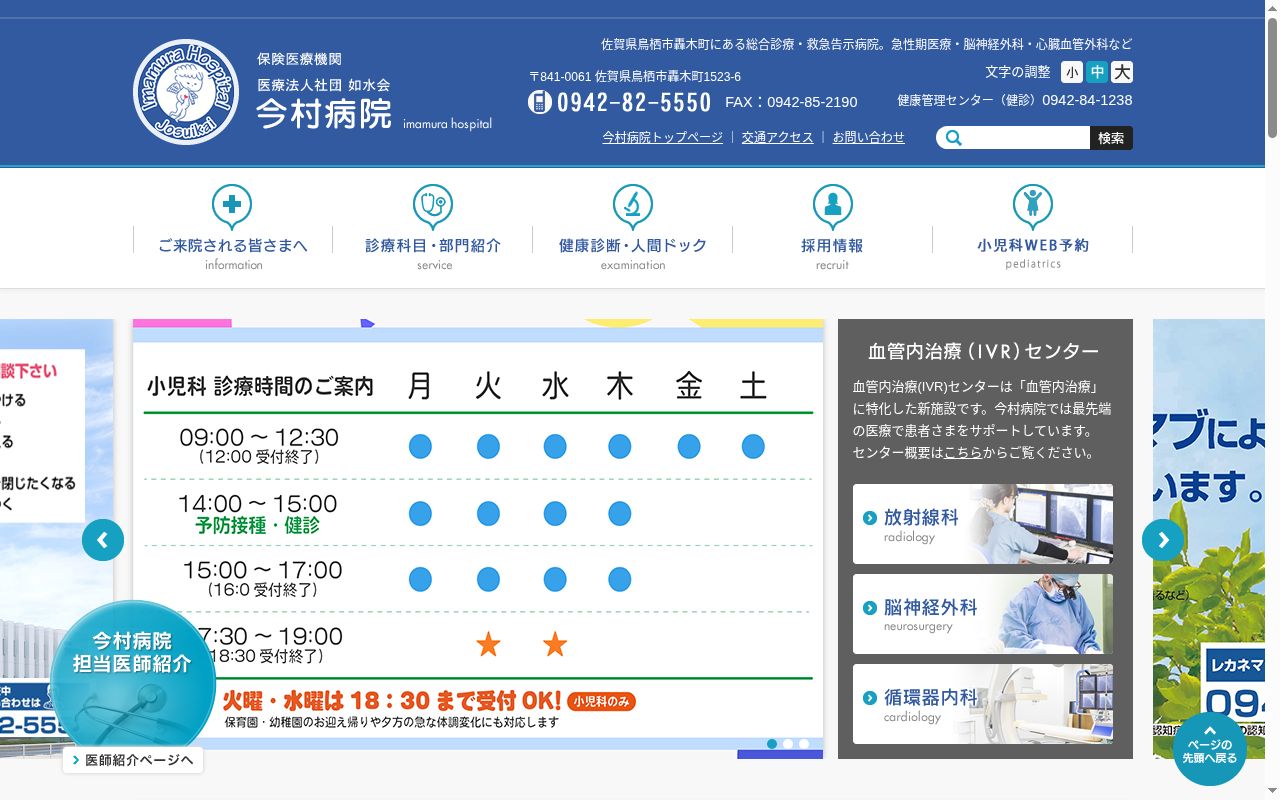Show the previous slide with the left arrow

103,540
